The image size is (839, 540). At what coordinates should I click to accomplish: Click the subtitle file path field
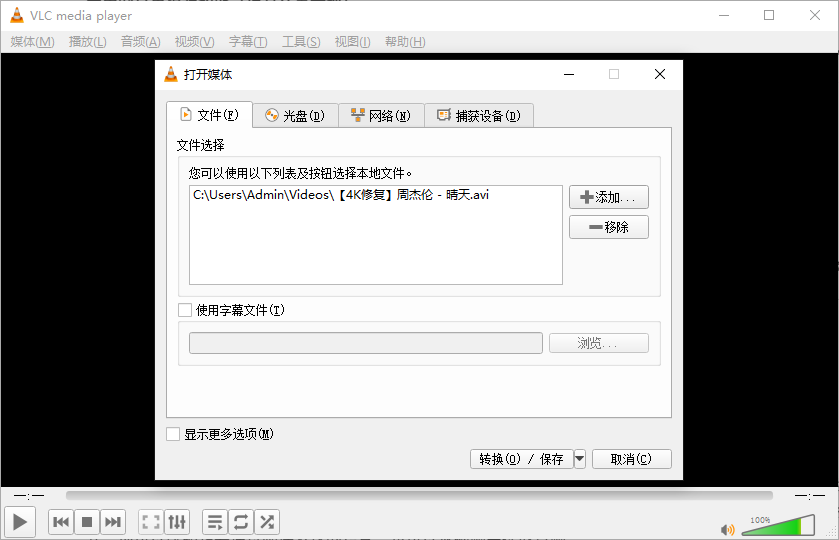tap(365, 343)
